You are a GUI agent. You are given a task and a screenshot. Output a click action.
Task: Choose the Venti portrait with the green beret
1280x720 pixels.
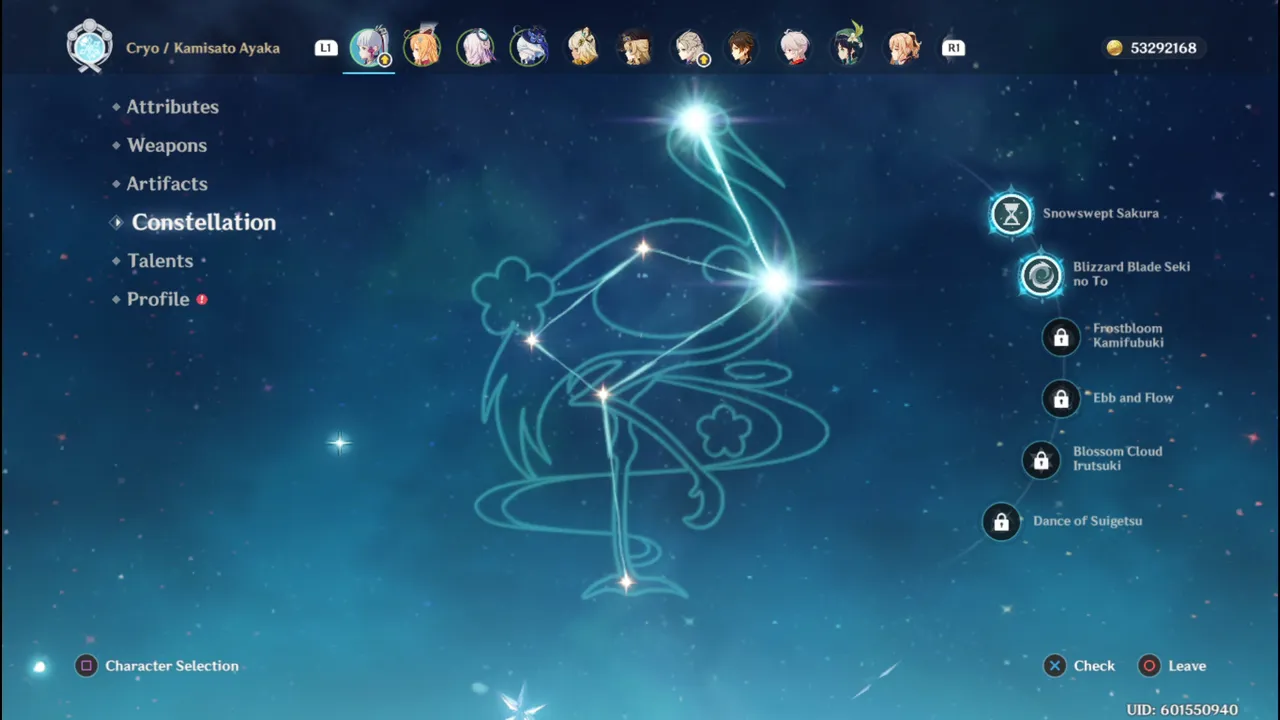849,47
